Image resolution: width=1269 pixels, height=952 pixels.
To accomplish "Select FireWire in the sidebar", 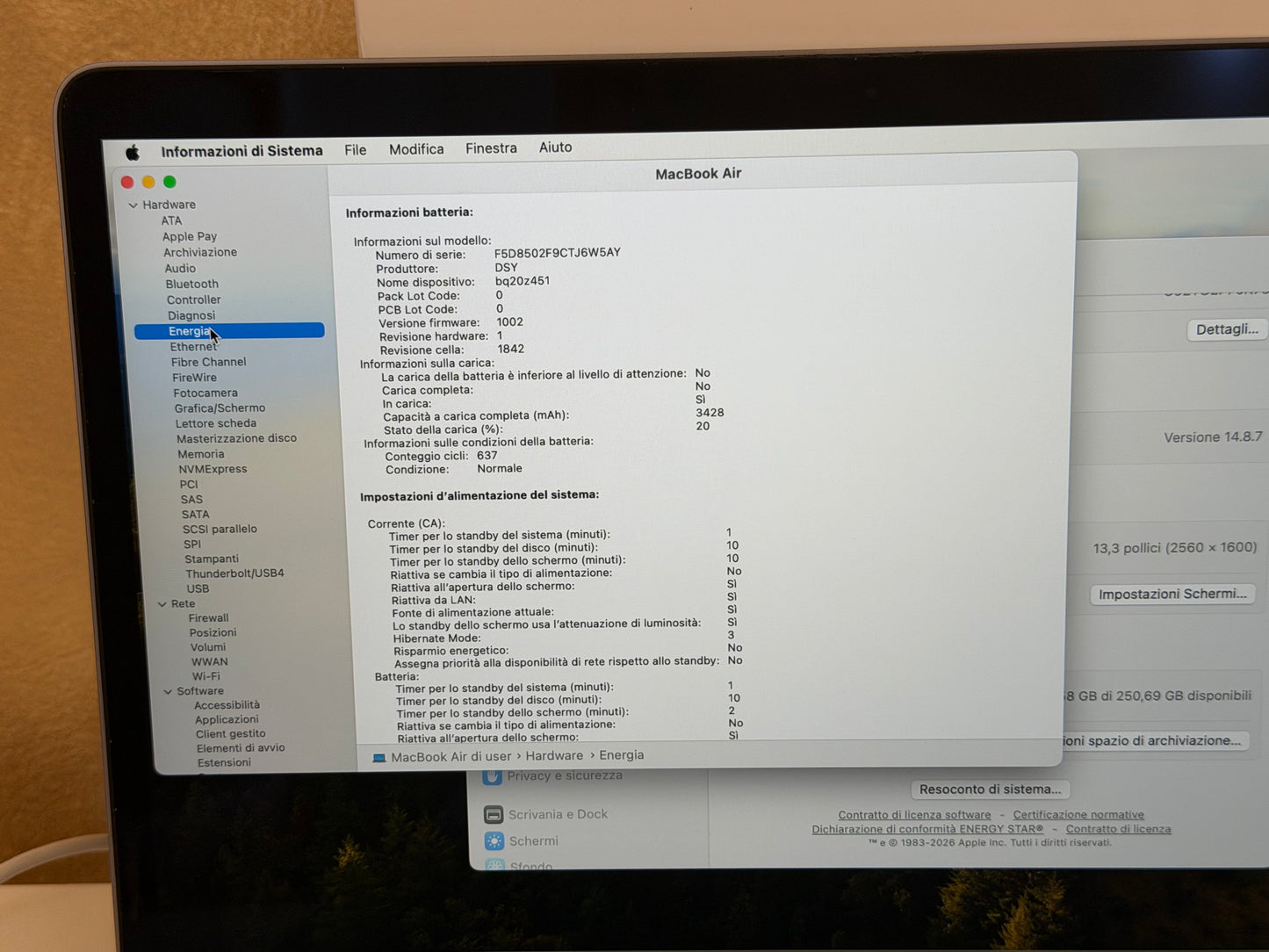I will pos(194,378).
